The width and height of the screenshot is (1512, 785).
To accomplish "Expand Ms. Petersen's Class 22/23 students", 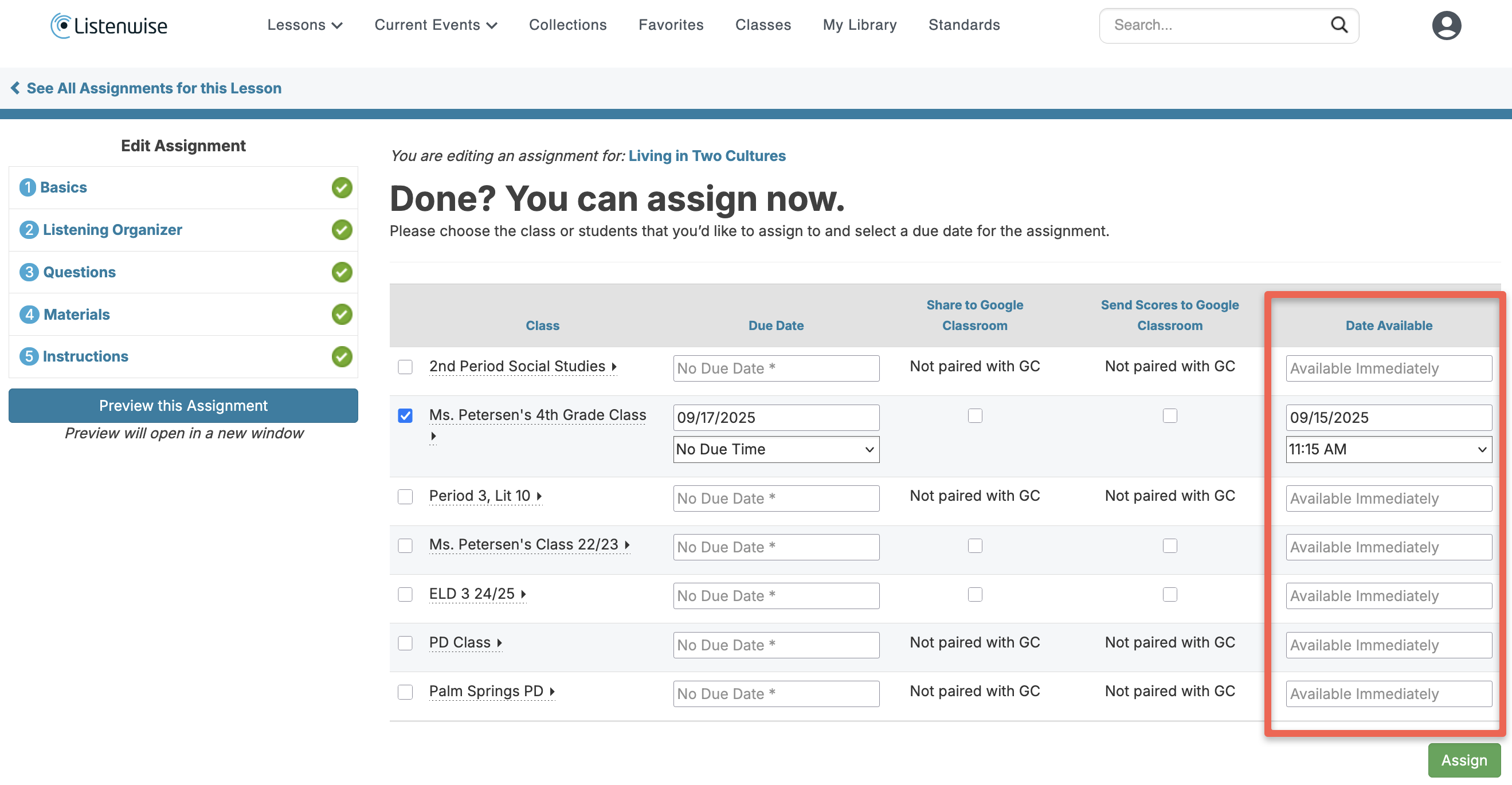I will [x=627, y=545].
